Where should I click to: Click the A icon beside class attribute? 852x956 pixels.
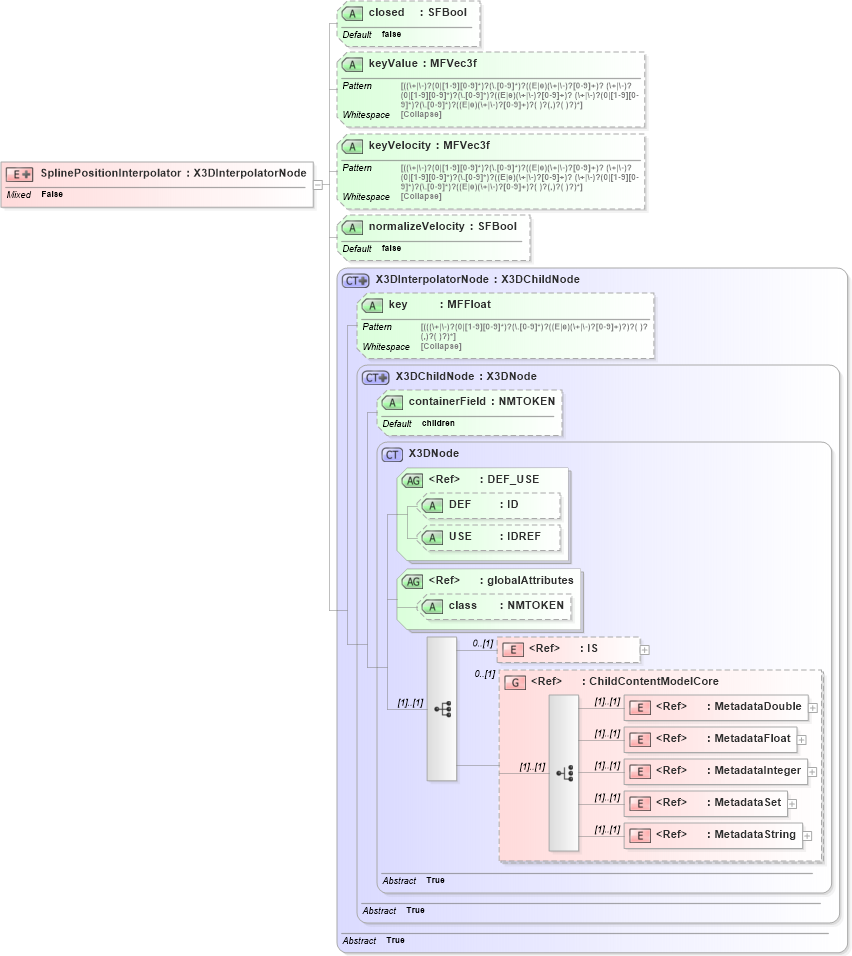[x=432, y=607]
